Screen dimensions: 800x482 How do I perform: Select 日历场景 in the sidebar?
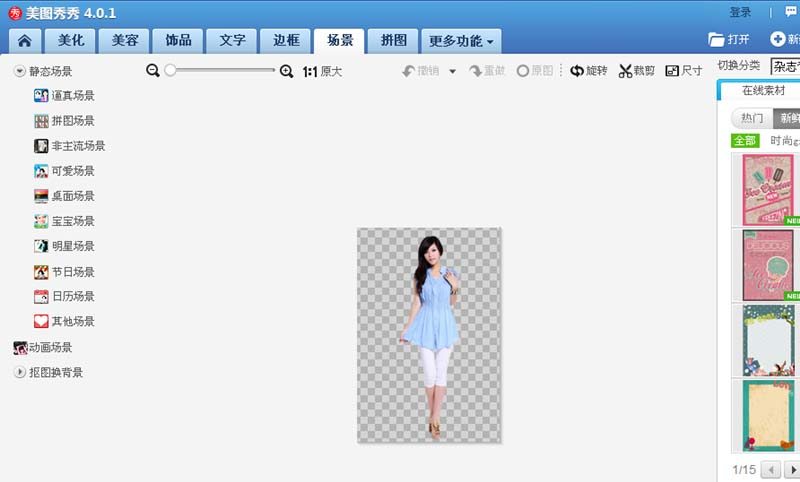point(64,296)
